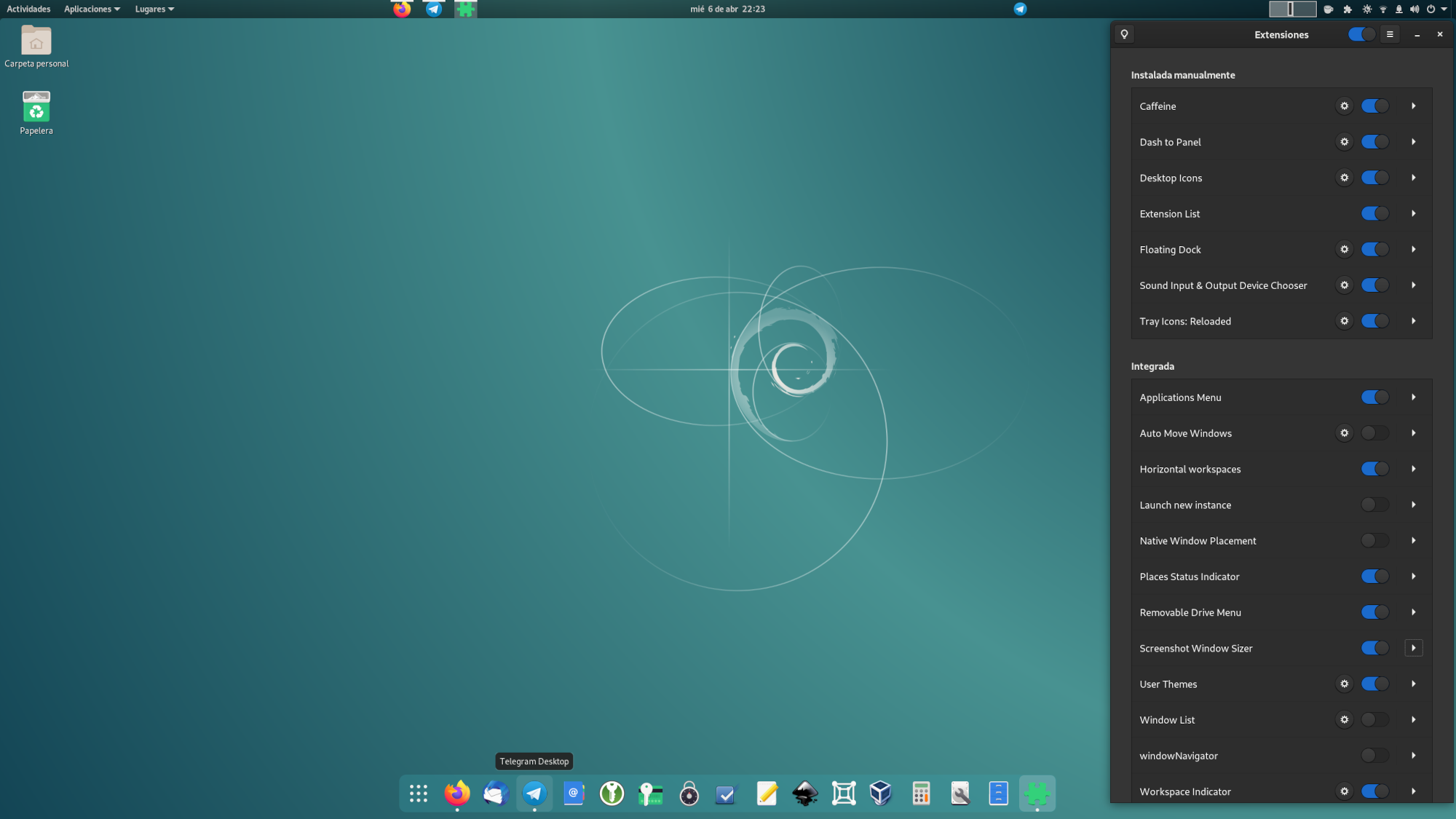Click the power icon in the top bar
1456x819 pixels.
pos(1431,9)
